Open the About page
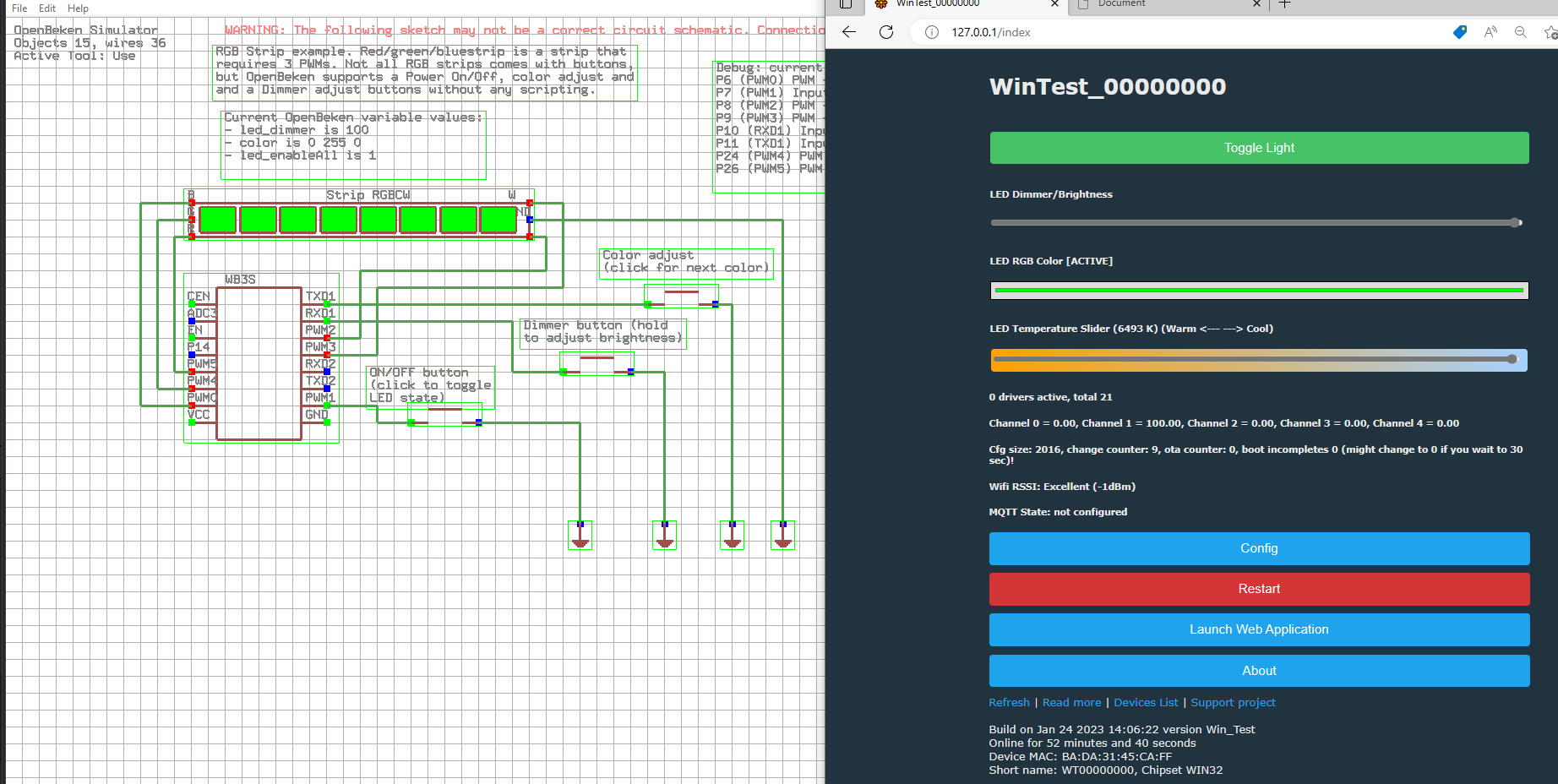The width and height of the screenshot is (1558, 784). (1259, 671)
